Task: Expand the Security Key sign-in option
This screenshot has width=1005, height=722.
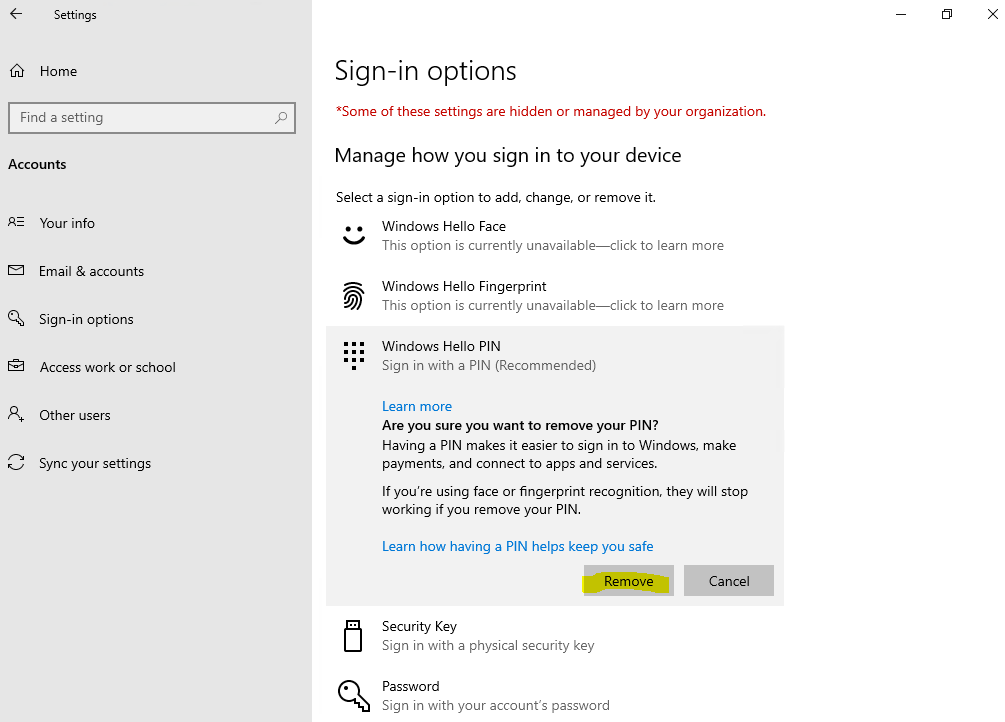Action: [x=555, y=635]
